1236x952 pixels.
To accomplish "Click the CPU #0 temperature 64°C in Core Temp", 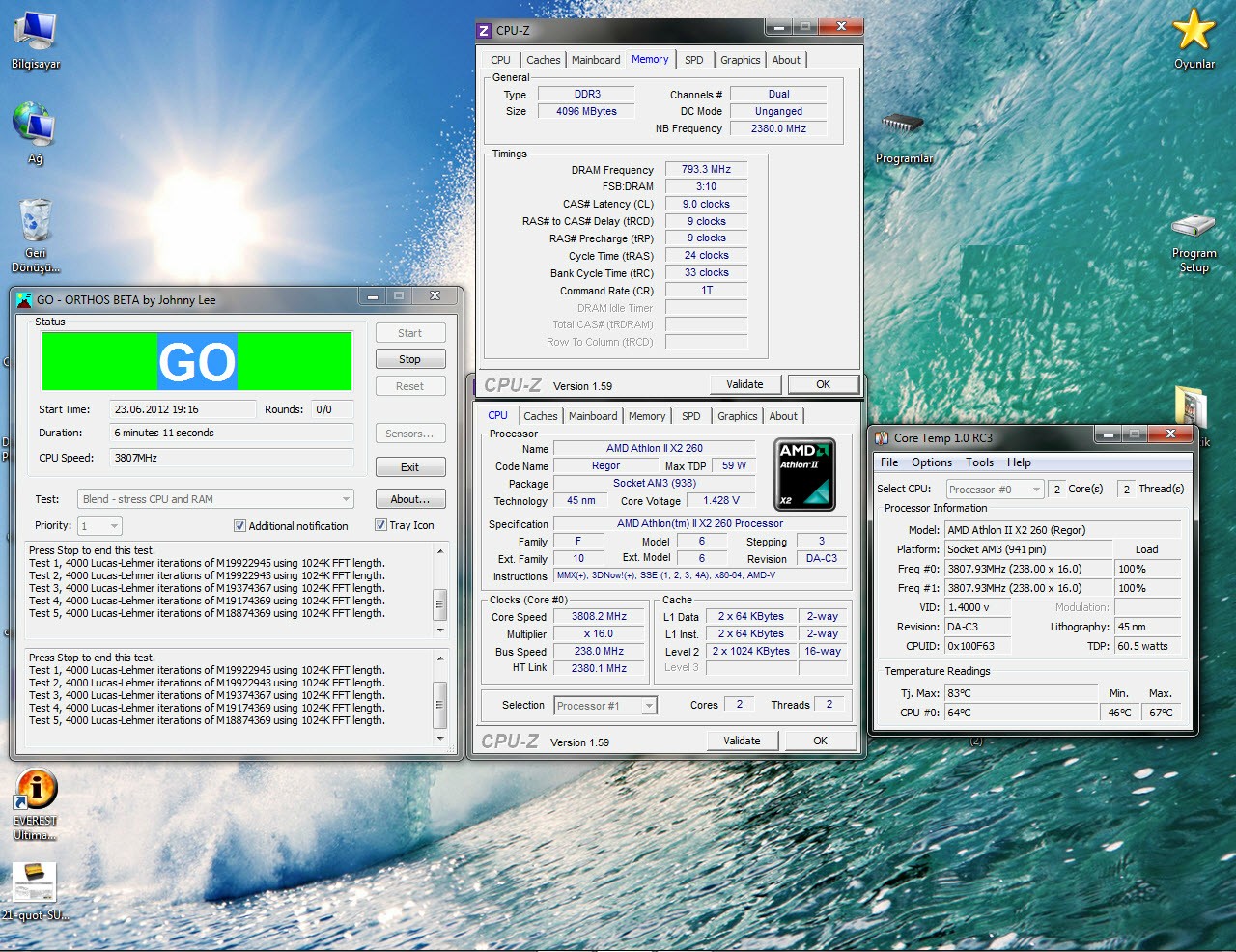I will [x=1021, y=713].
